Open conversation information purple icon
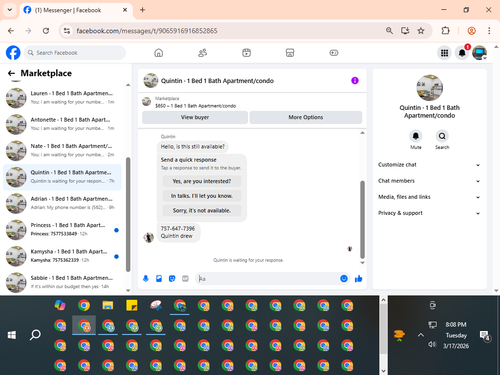 [355, 81]
